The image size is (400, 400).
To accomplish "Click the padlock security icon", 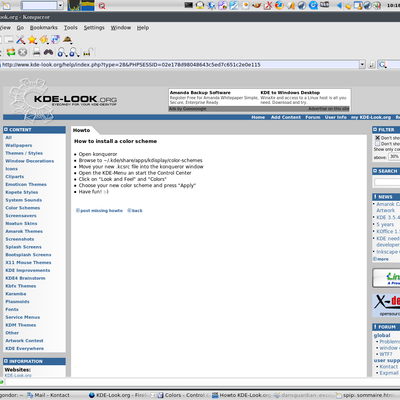I will (x=87, y=52).
